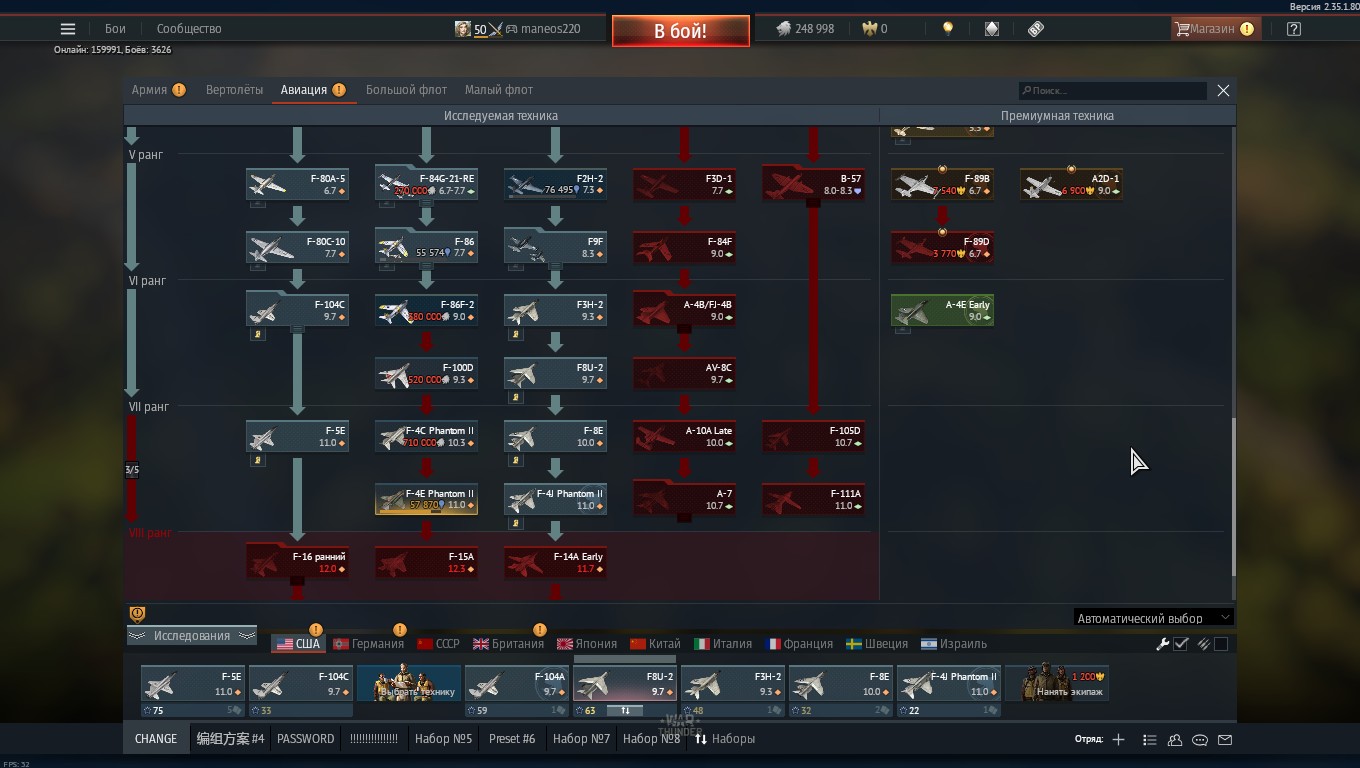Switch to the Большой флот tab
Viewport: 1360px width, 768px height.
(x=406, y=90)
